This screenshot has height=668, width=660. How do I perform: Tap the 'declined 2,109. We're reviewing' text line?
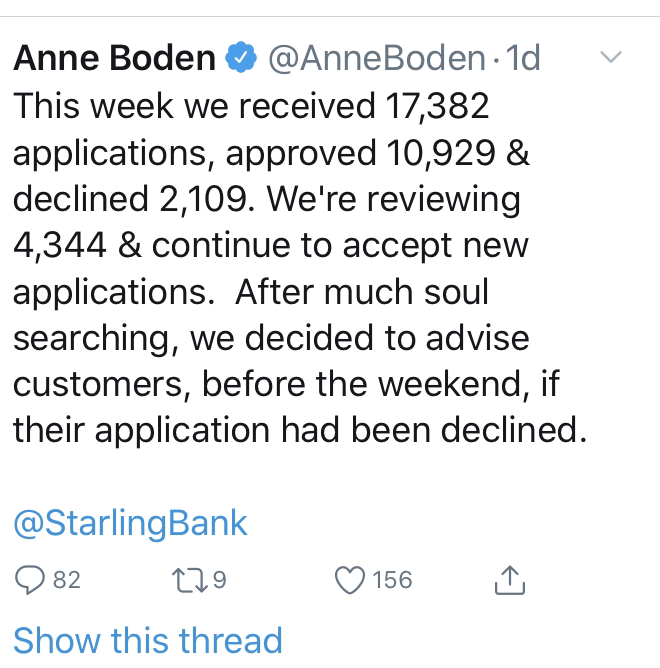pos(267,199)
